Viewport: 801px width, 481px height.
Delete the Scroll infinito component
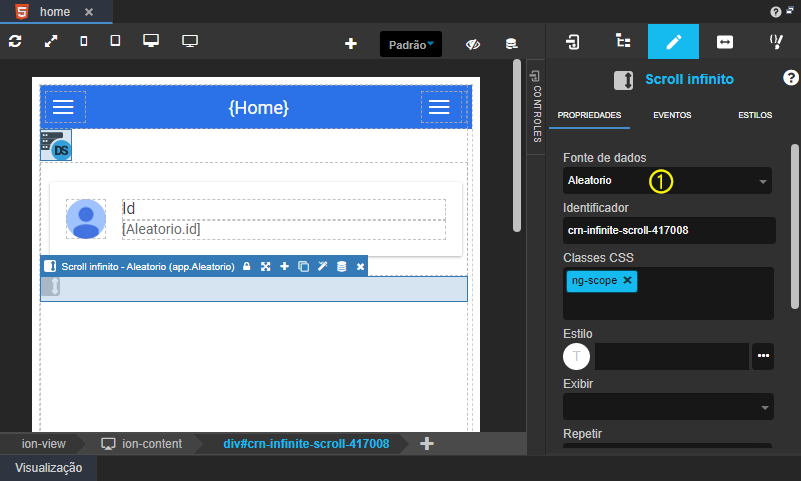(x=360, y=267)
